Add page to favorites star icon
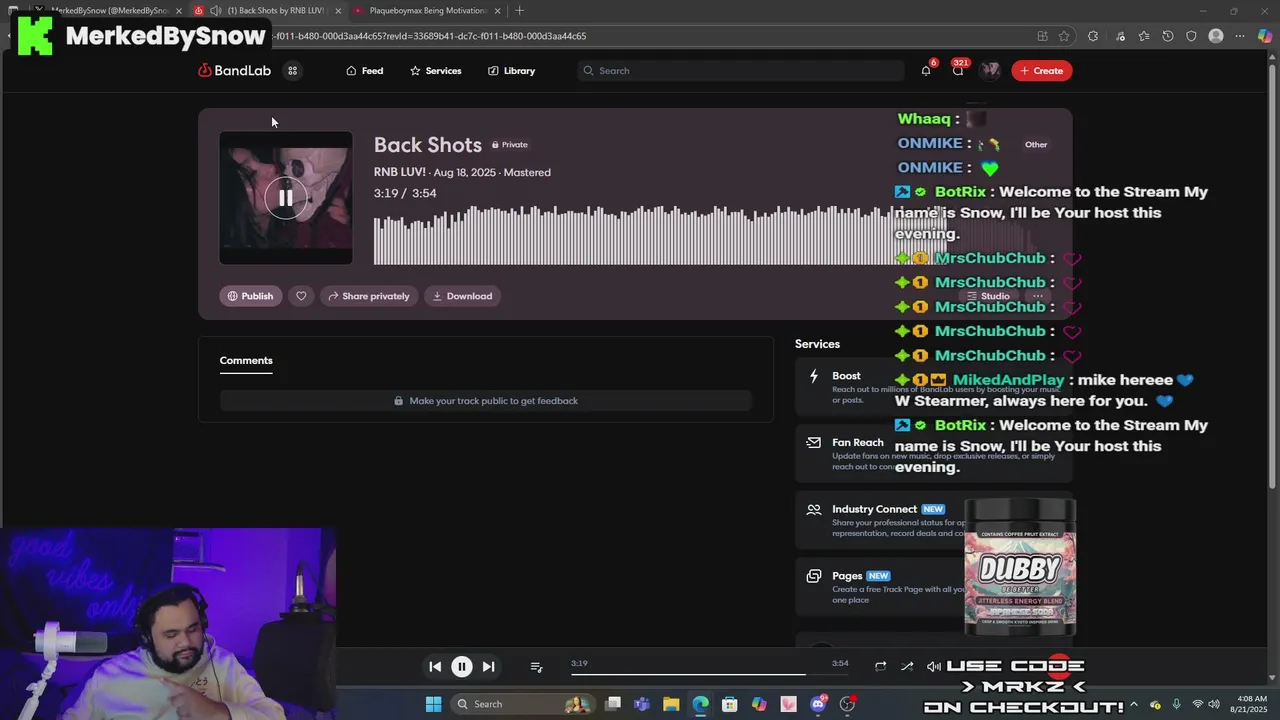 (x=1064, y=36)
